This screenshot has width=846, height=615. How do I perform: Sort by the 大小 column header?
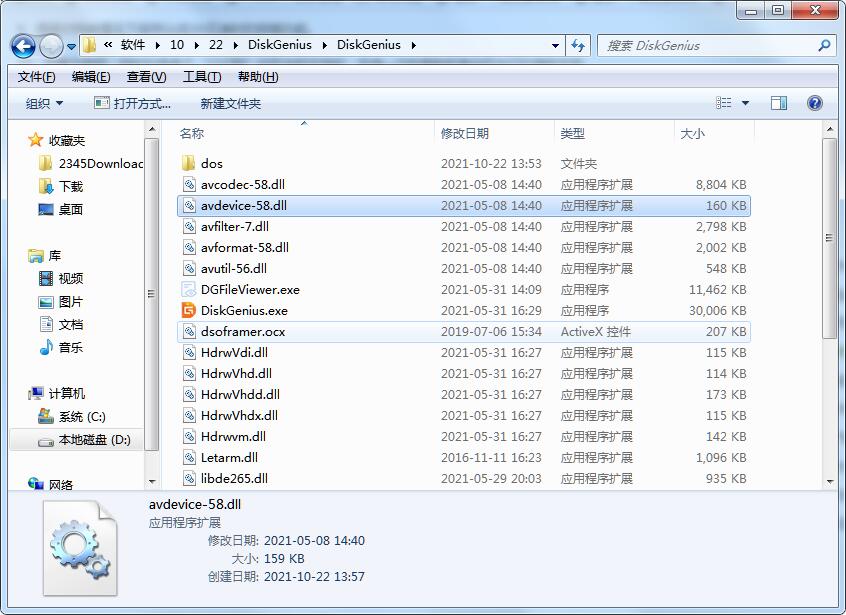click(692, 133)
